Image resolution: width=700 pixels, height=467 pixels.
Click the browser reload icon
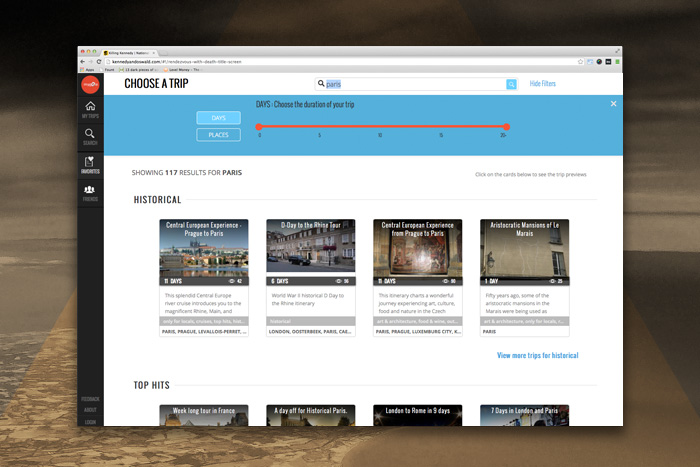pos(99,62)
